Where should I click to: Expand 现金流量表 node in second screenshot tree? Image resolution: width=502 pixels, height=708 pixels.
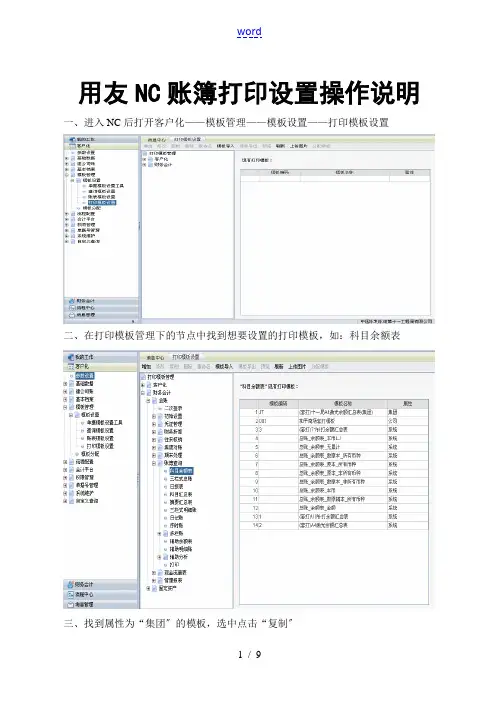click(x=154, y=573)
